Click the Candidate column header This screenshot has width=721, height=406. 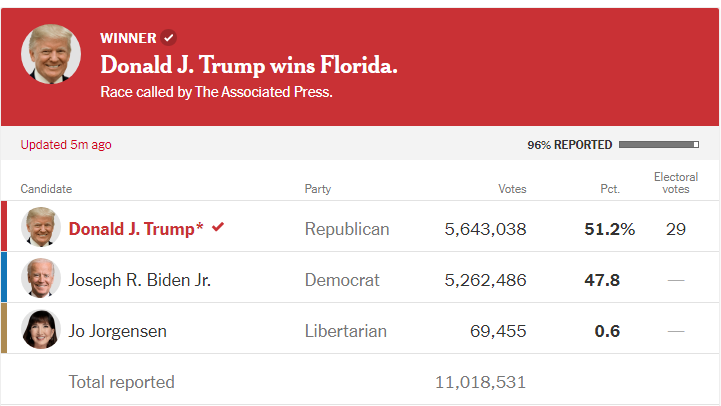(x=46, y=189)
